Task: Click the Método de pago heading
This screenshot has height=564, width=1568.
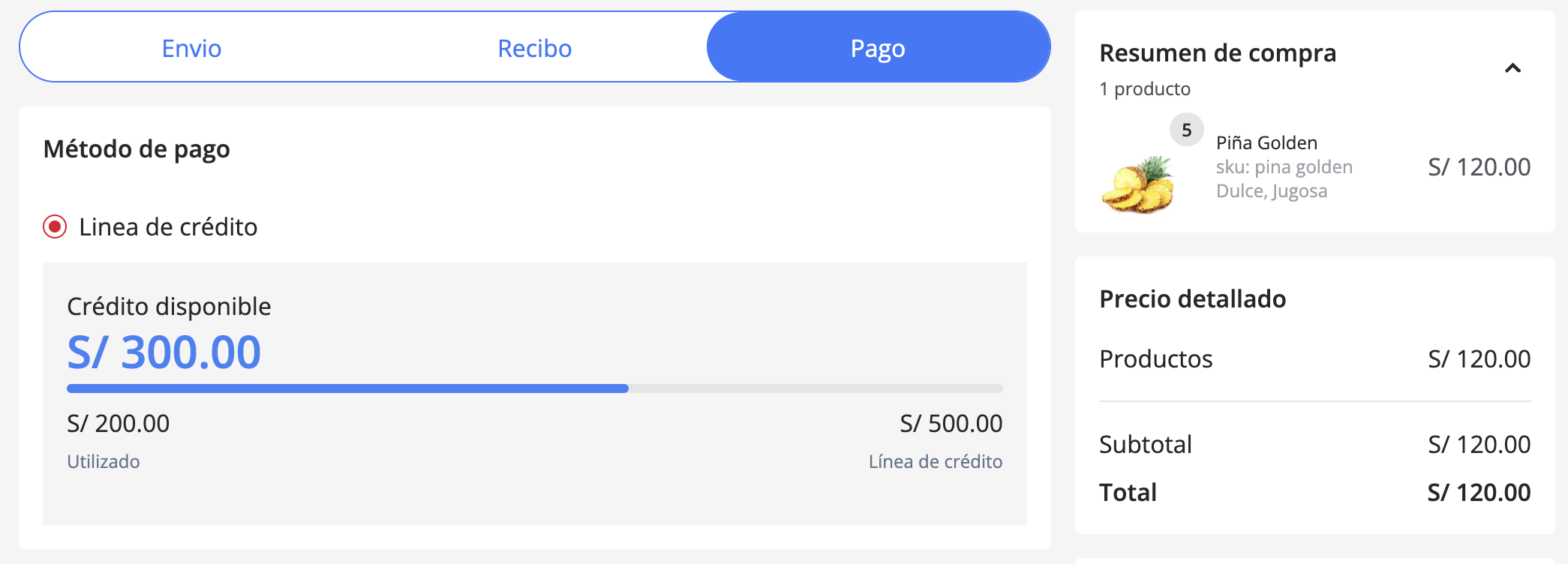Action: tap(137, 149)
